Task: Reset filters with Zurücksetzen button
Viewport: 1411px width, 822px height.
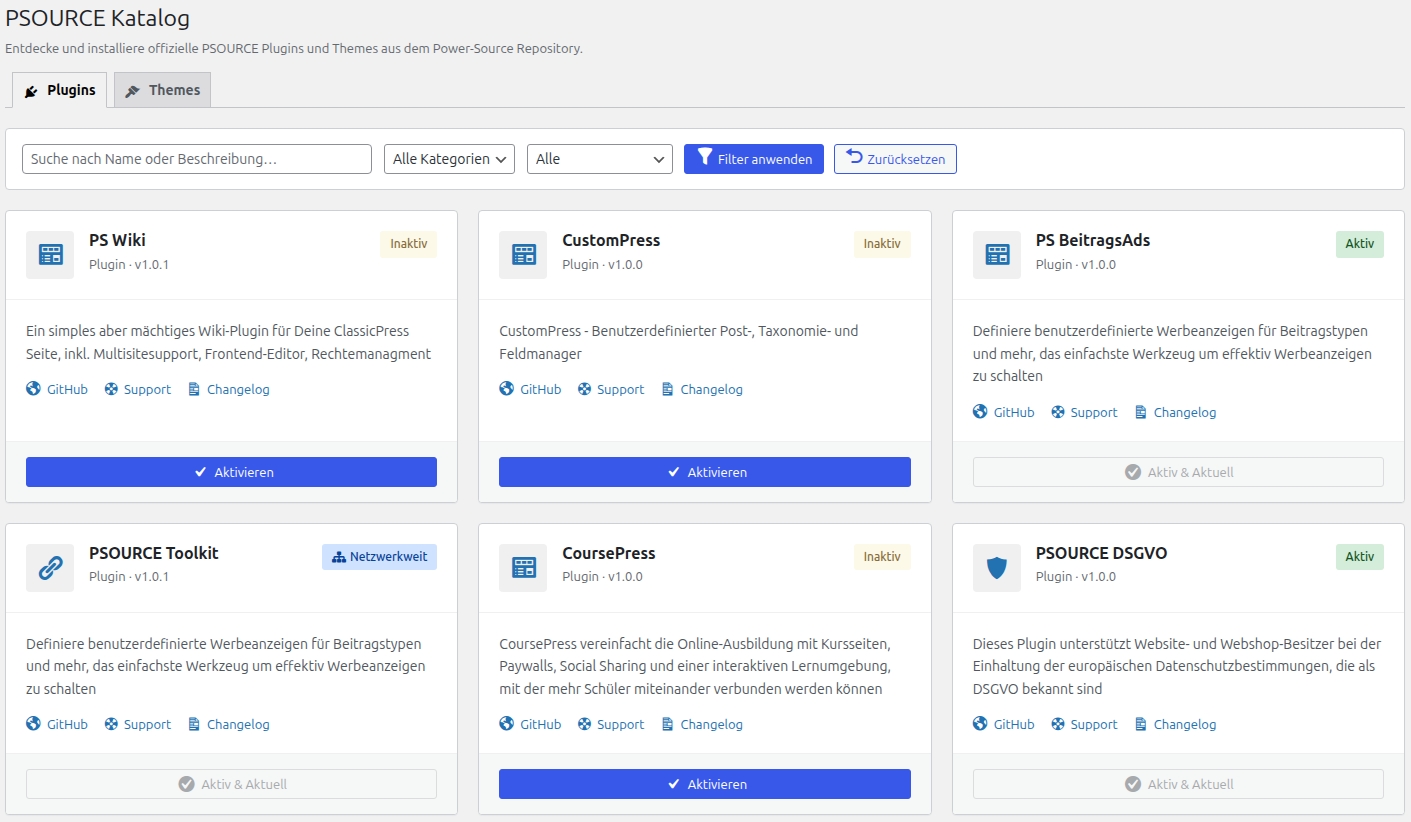Action: click(895, 159)
